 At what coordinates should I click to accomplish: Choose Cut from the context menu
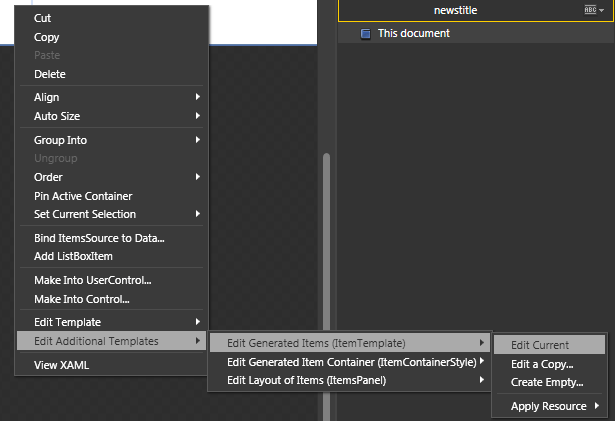(111, 18)
